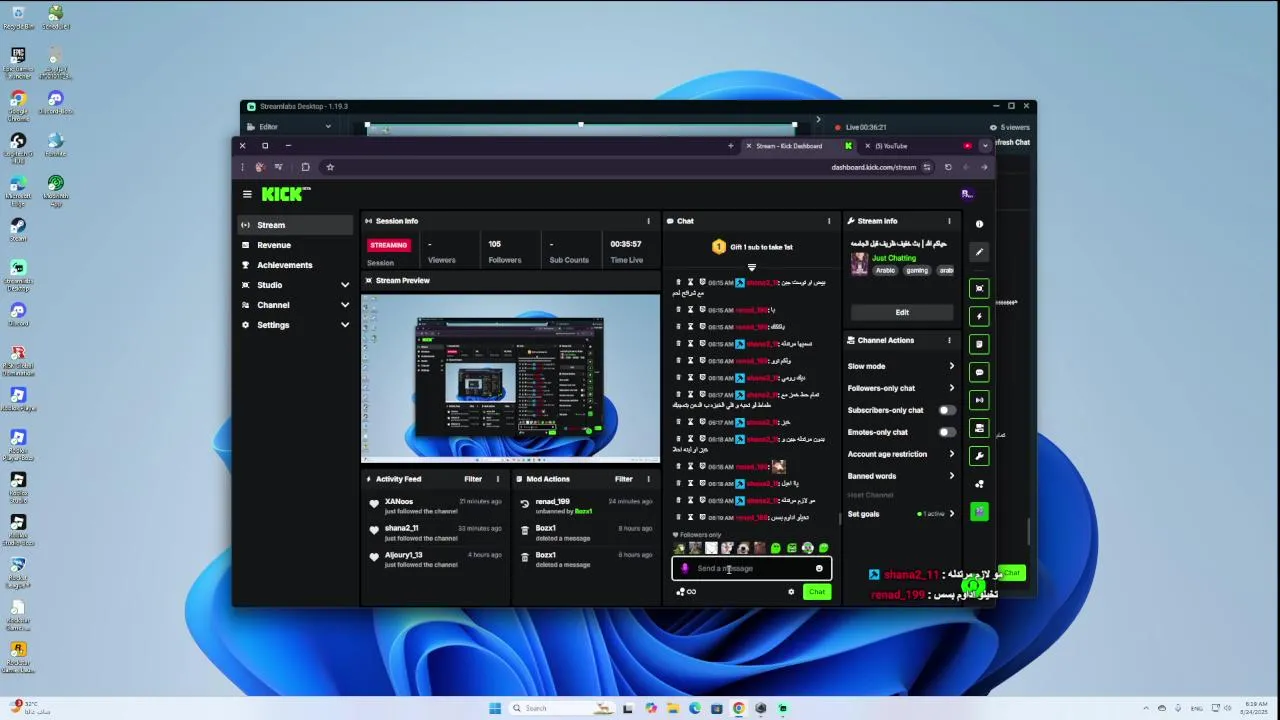Image resolution: width=1280 pixels, height=720 pixels.
Task: Open Activity Feed options menu
Action: pyautogui.click(x=497, y=479)
